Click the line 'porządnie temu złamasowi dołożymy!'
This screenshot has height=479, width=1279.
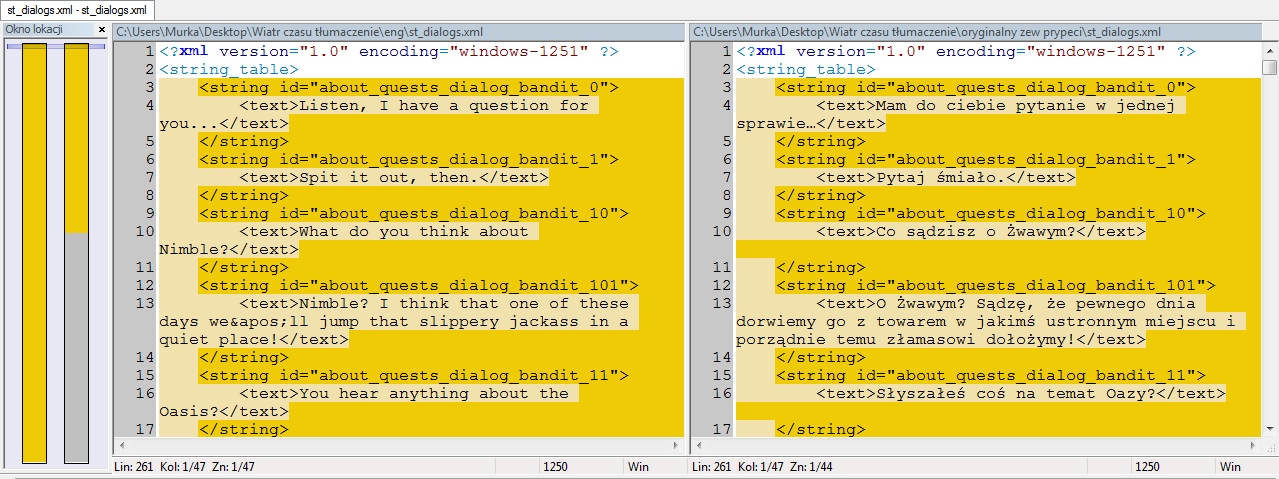[x=941, y=339]
